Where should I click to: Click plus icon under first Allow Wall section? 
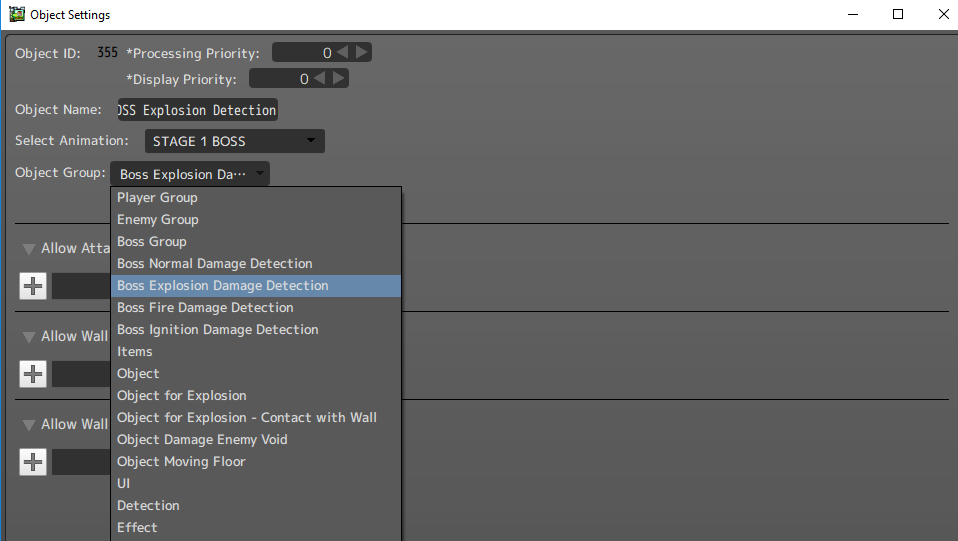coord(33,374)
